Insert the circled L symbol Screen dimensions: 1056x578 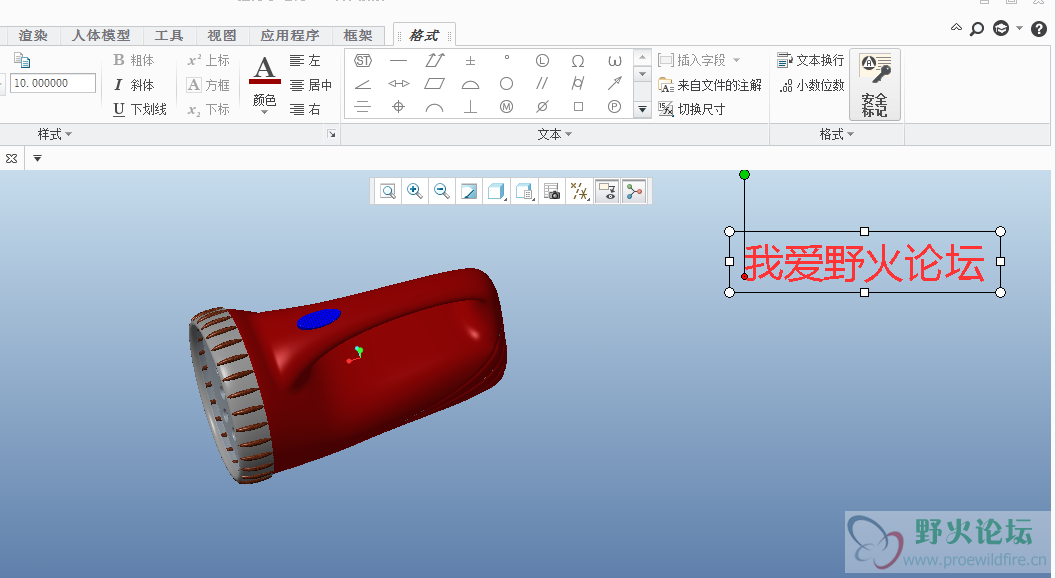point(542,61)
